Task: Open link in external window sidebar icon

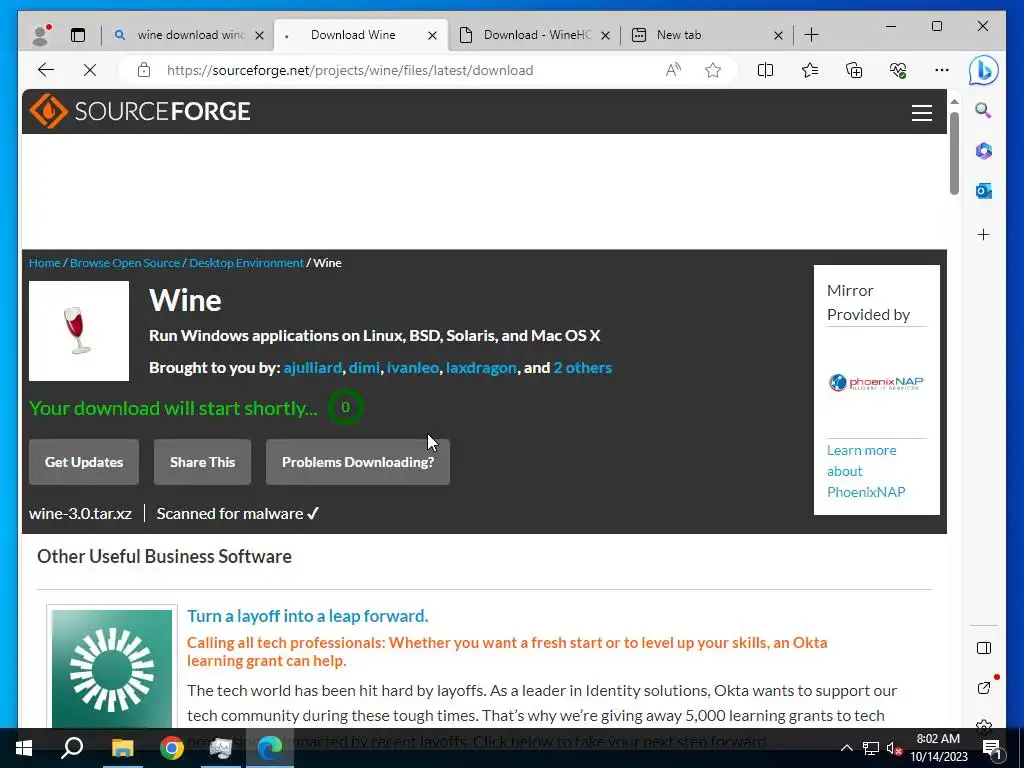Action: (x=984, y=688)
